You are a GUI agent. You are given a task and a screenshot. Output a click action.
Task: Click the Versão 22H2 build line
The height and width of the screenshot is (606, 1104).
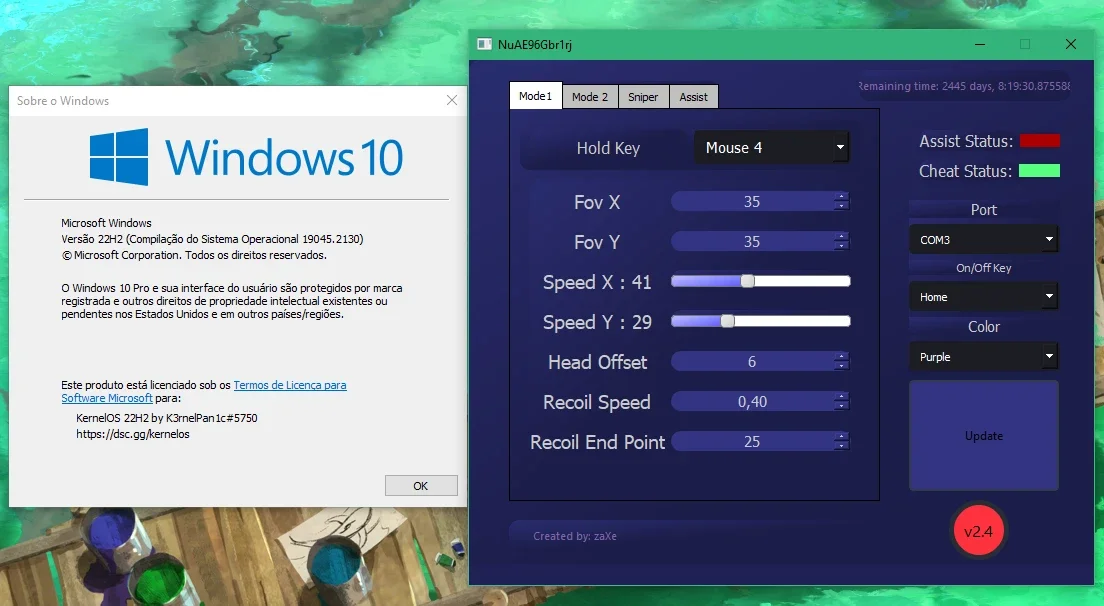pyautogui.click(x=212, y=239)
